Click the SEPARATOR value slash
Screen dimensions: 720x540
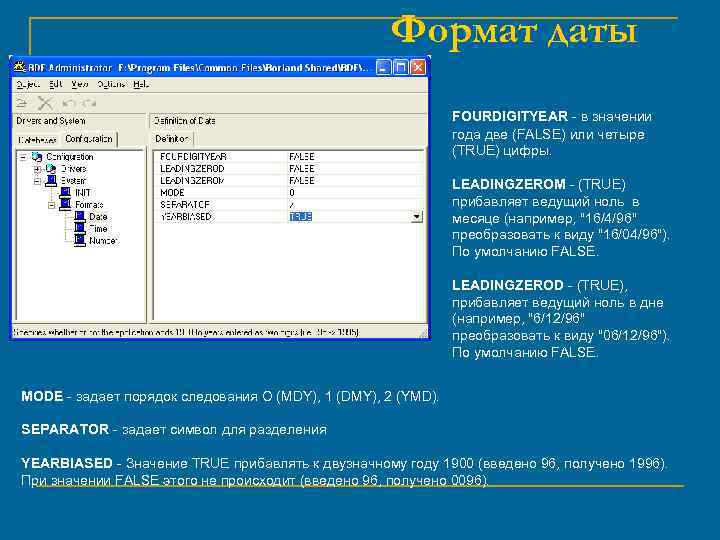click(292, 204)
